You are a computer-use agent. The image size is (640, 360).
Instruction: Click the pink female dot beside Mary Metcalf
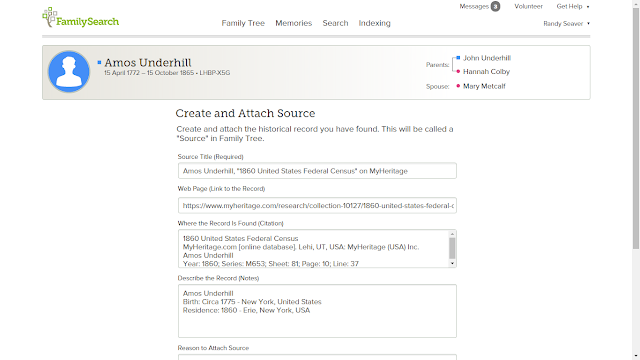click(458, 86)
